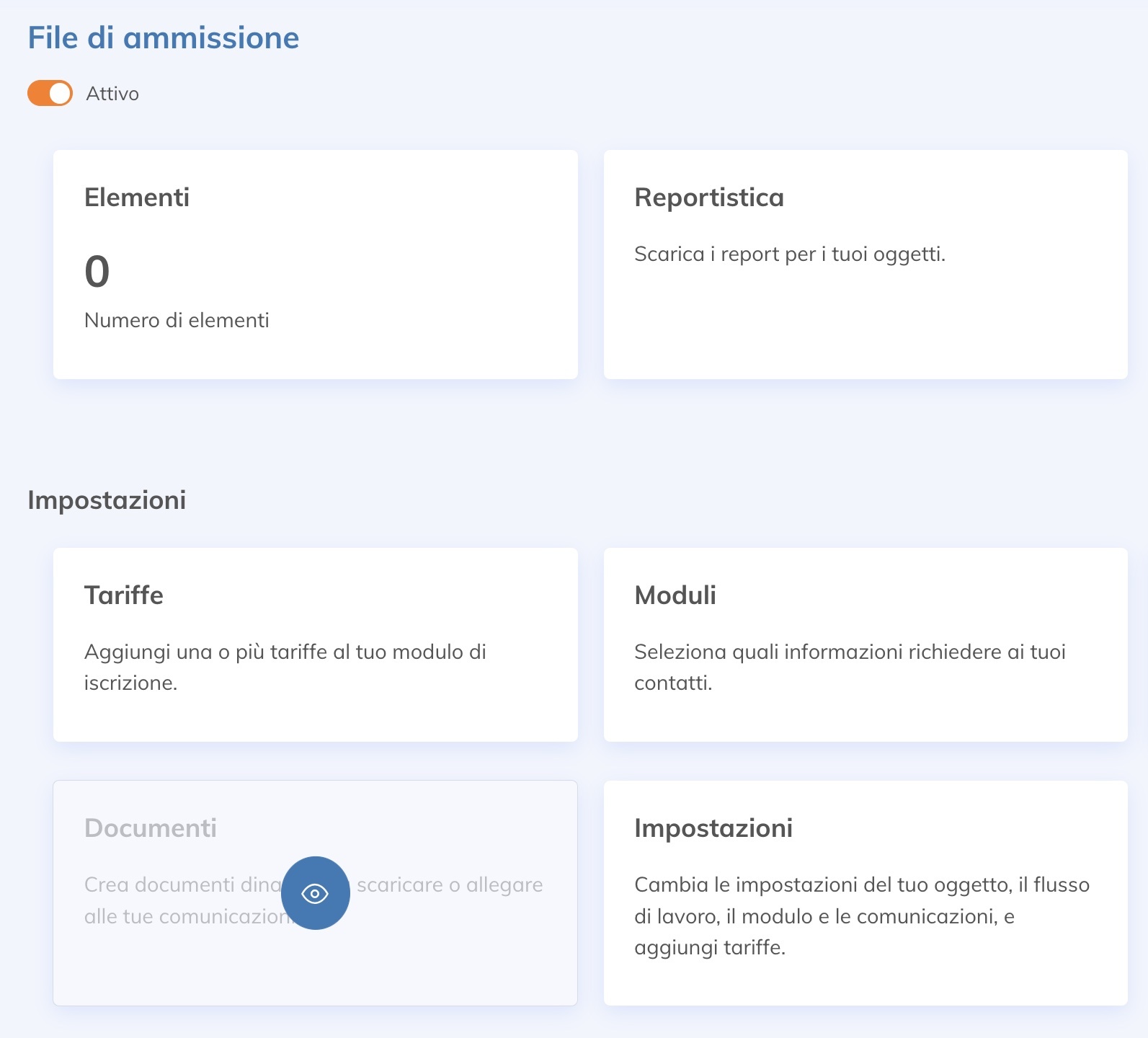Click empty area inside the Reportistica card
Screen dimensions: 1148x1038
(x=865, y=324)
